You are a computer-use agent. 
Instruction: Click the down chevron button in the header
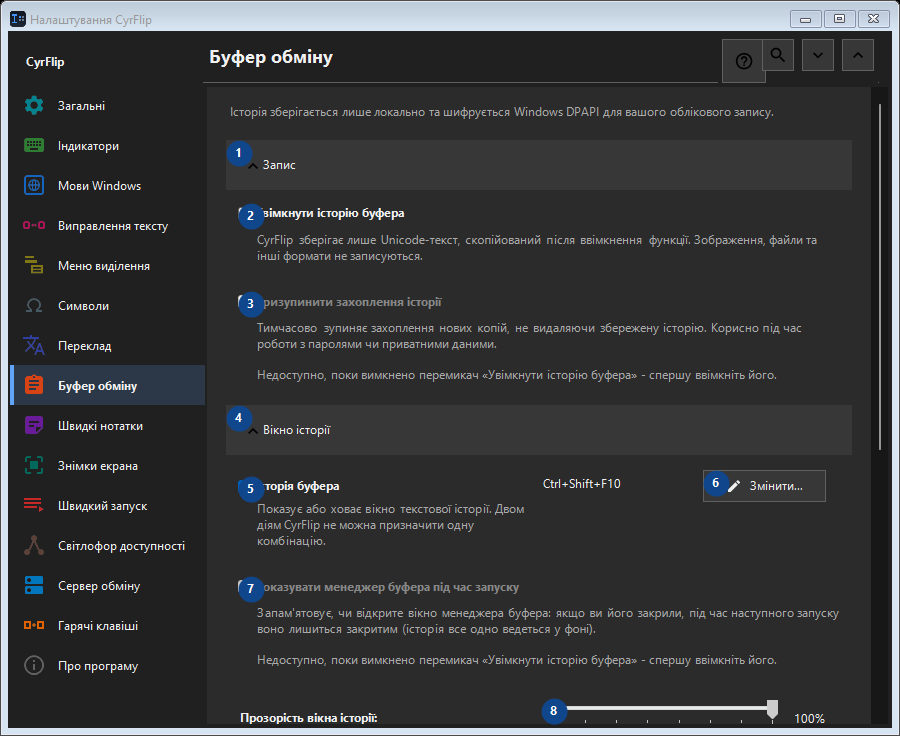(818, 55)
